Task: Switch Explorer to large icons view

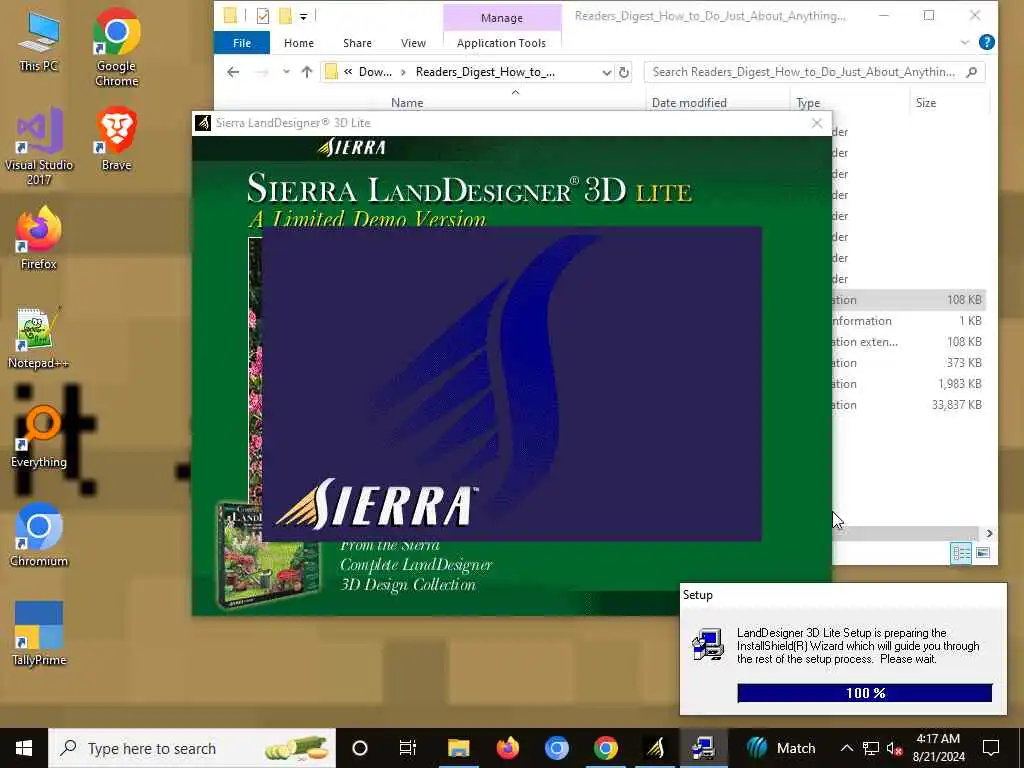Action: (x=983, y=553)
